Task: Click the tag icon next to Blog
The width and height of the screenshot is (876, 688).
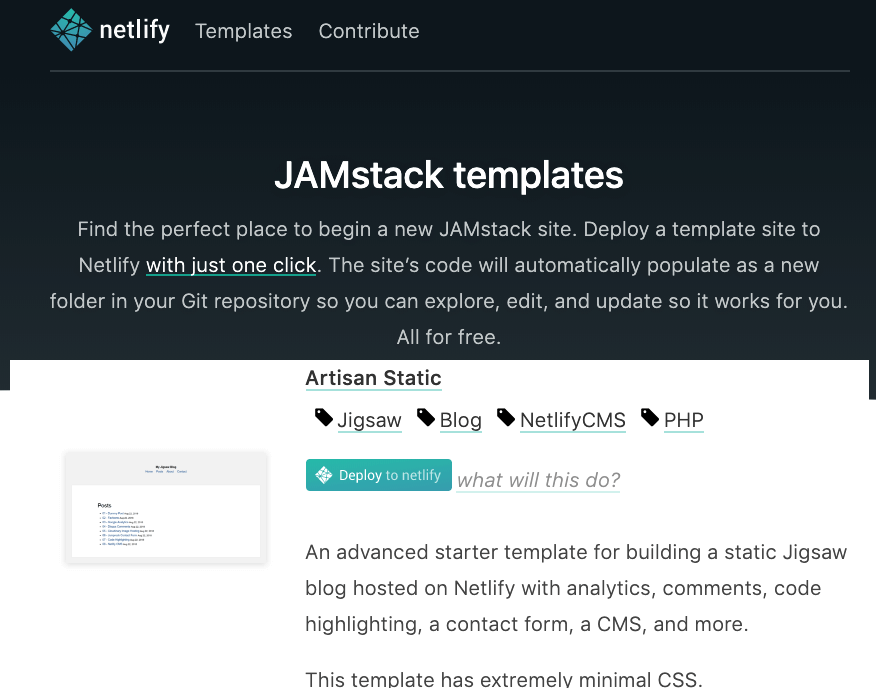Action: click(x=426, y=417)
